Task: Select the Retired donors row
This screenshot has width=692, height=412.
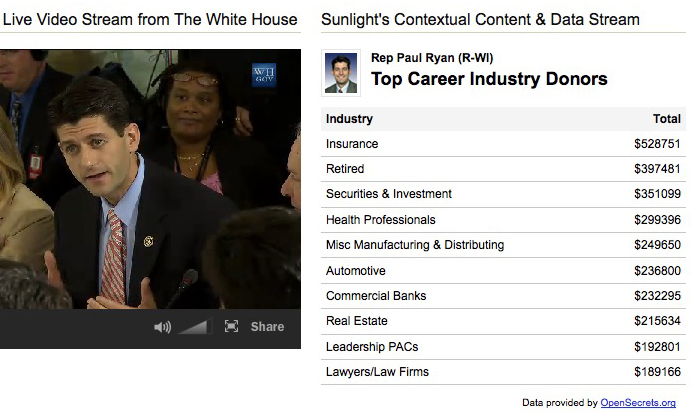Action: [x=503, y=169]
